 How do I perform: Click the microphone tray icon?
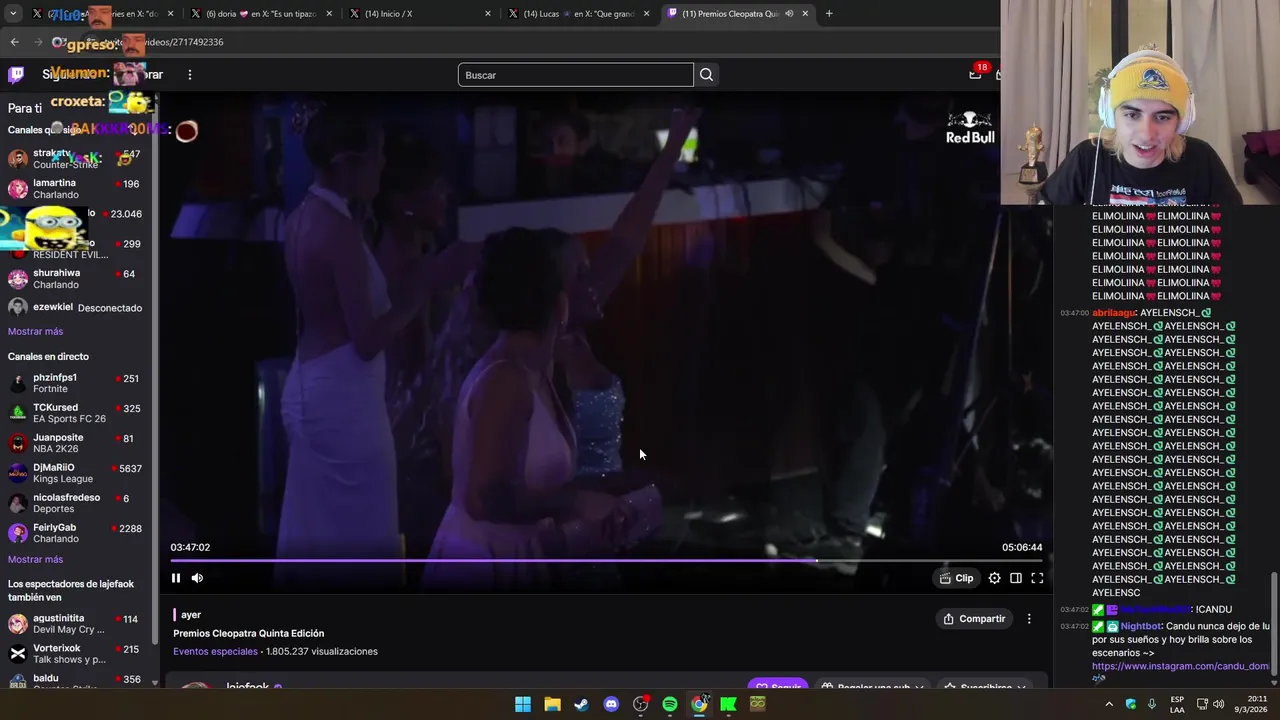(x=1152, y=704)
